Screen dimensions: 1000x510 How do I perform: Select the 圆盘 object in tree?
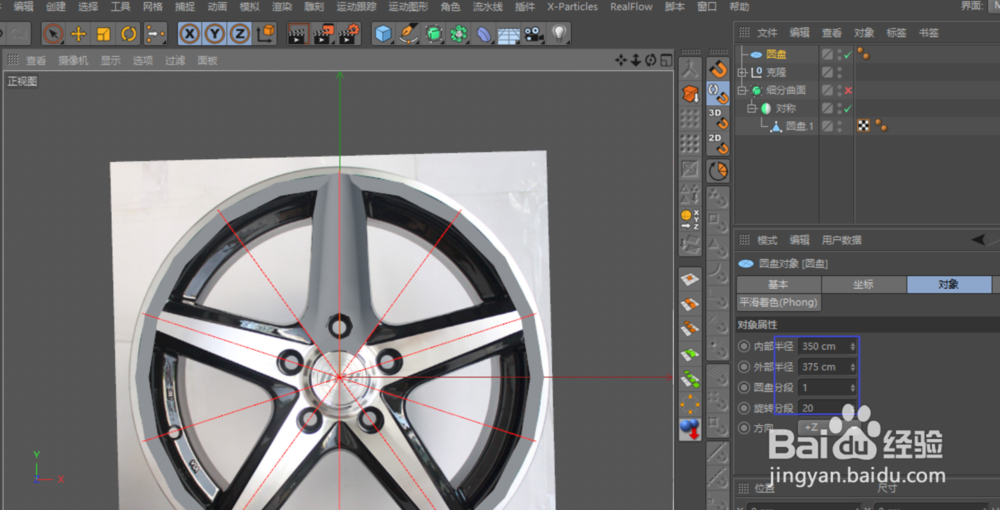coord(776,55)
